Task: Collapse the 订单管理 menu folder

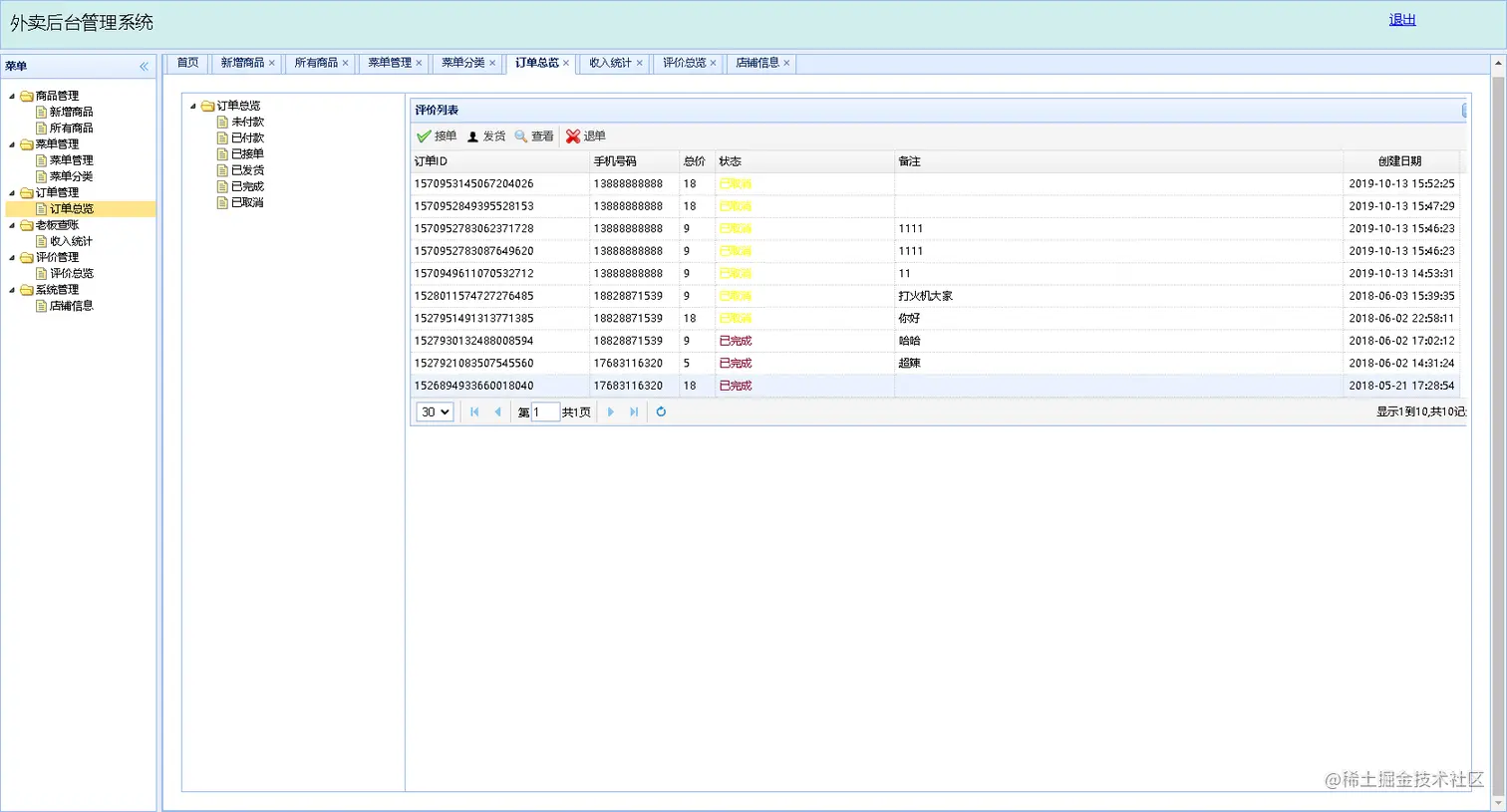Action: (x=12, y=192)
